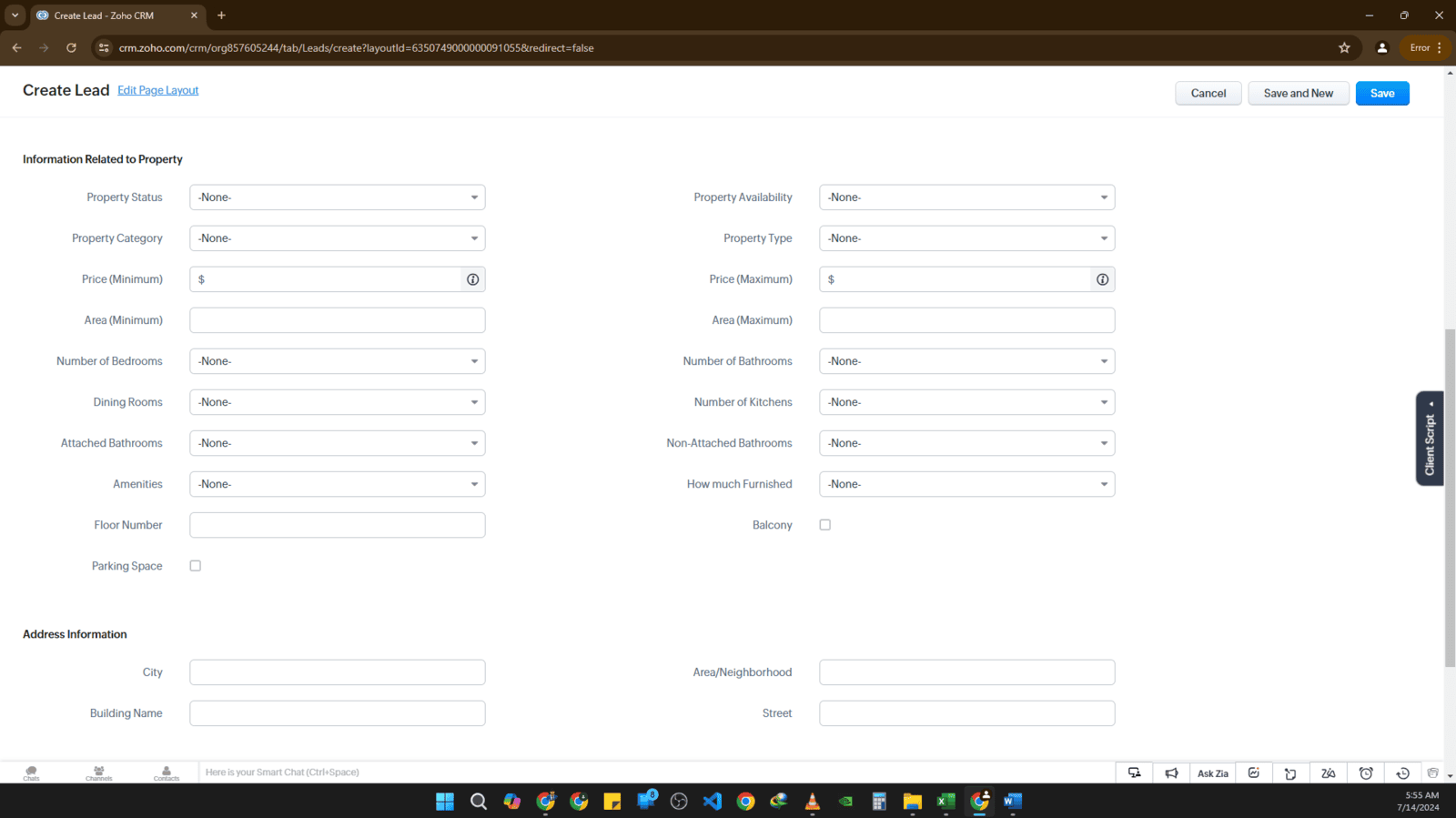Click the page vertical scrollbar
Image resolution: width=1456 pixels, height=818 pixels.
point(1450,498)
